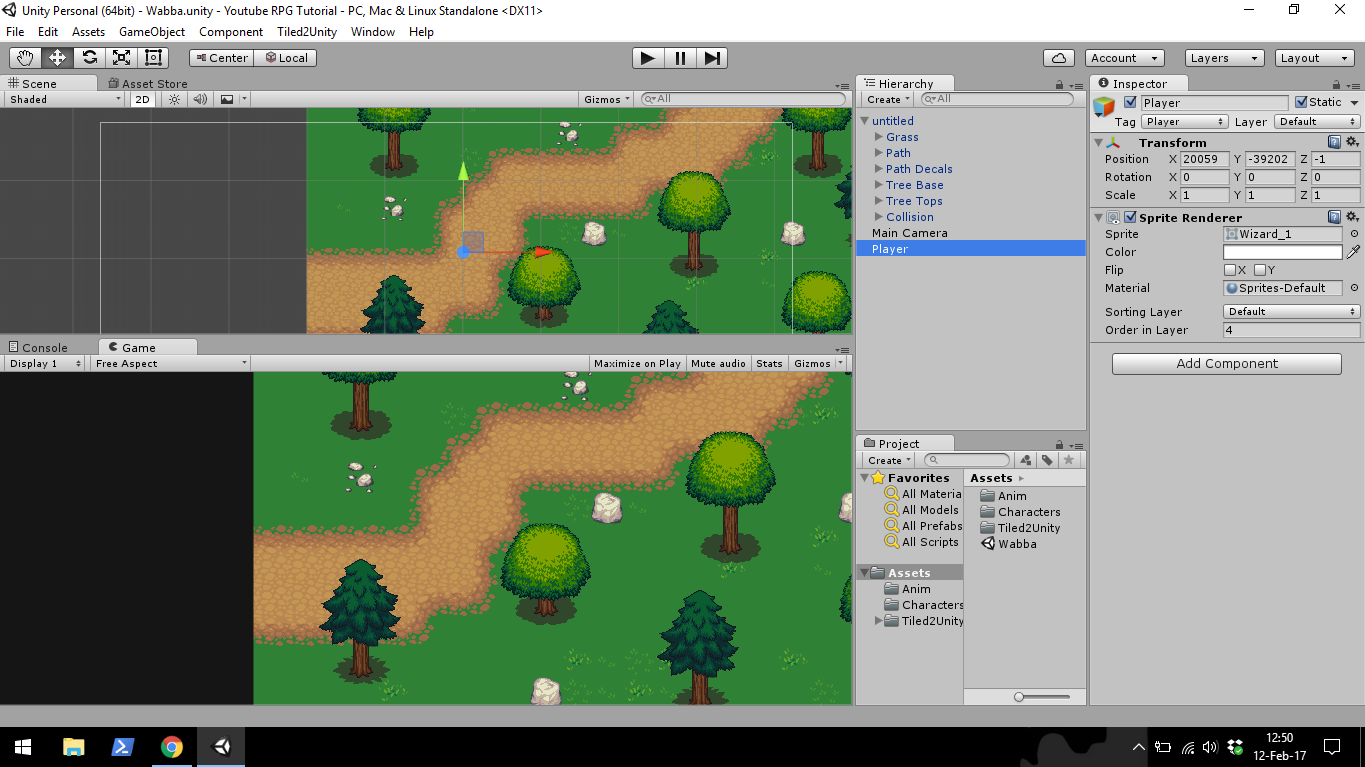Toggle scene audio speaker icon
The height and width of the screenshot is (767, 1365).
[x=200, y=99]
